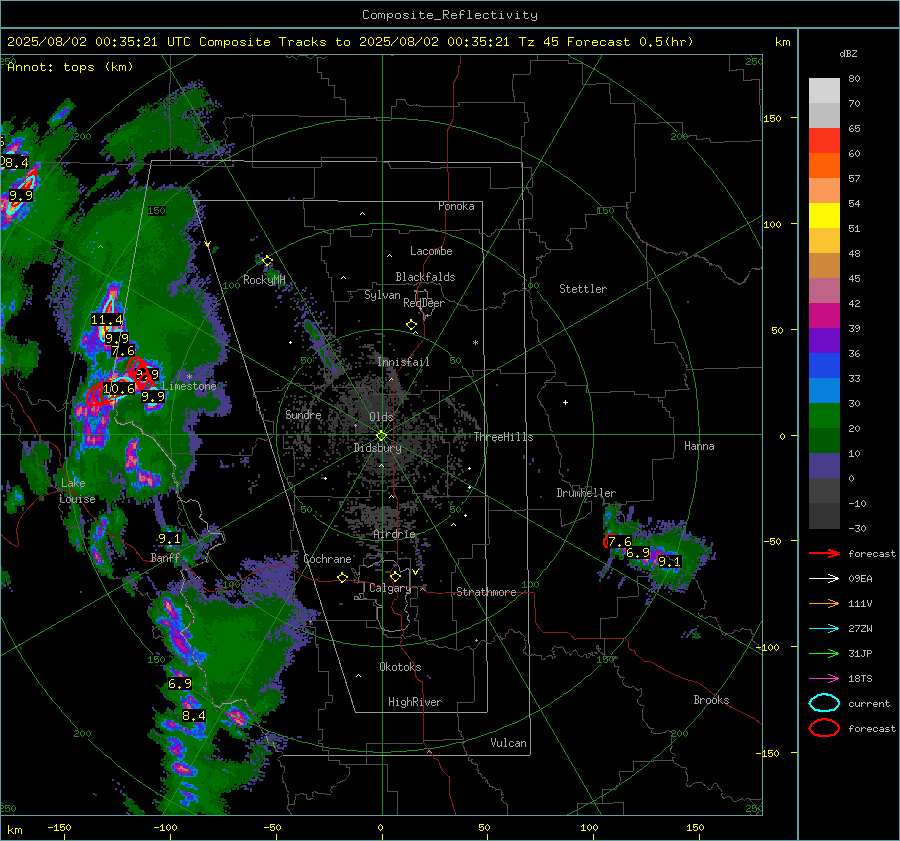Click the Banff city label
Image resolution: width=900 pixels, height=841 pixels.
(165, 558)
